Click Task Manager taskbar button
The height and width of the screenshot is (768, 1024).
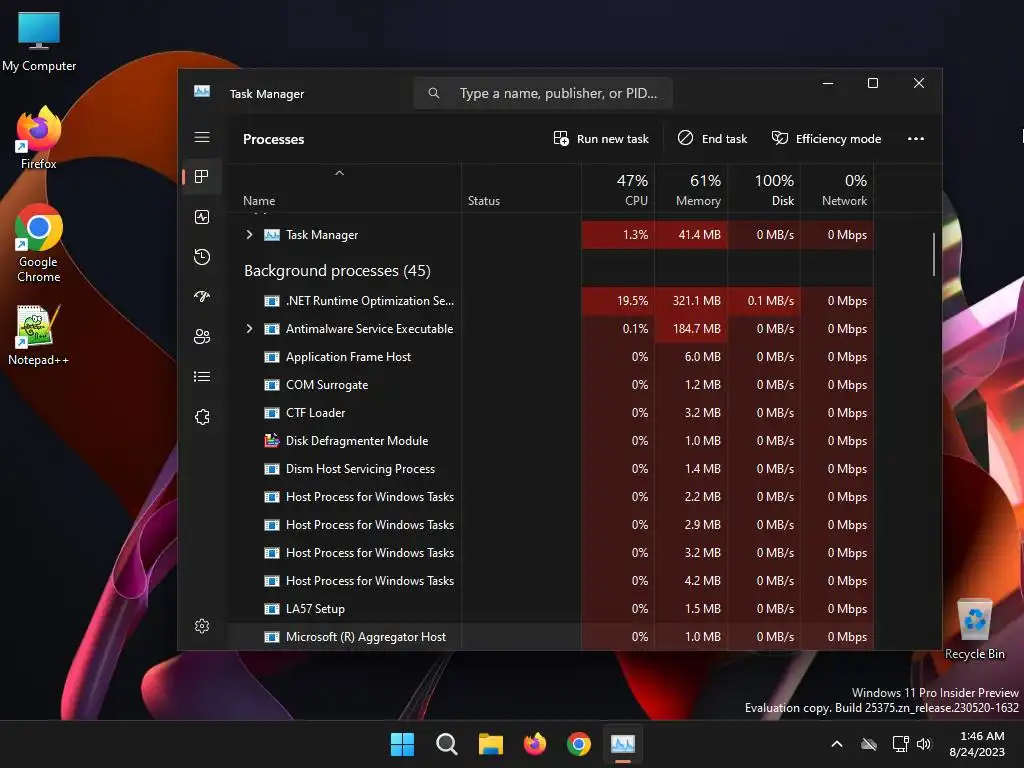pos(622,744)
